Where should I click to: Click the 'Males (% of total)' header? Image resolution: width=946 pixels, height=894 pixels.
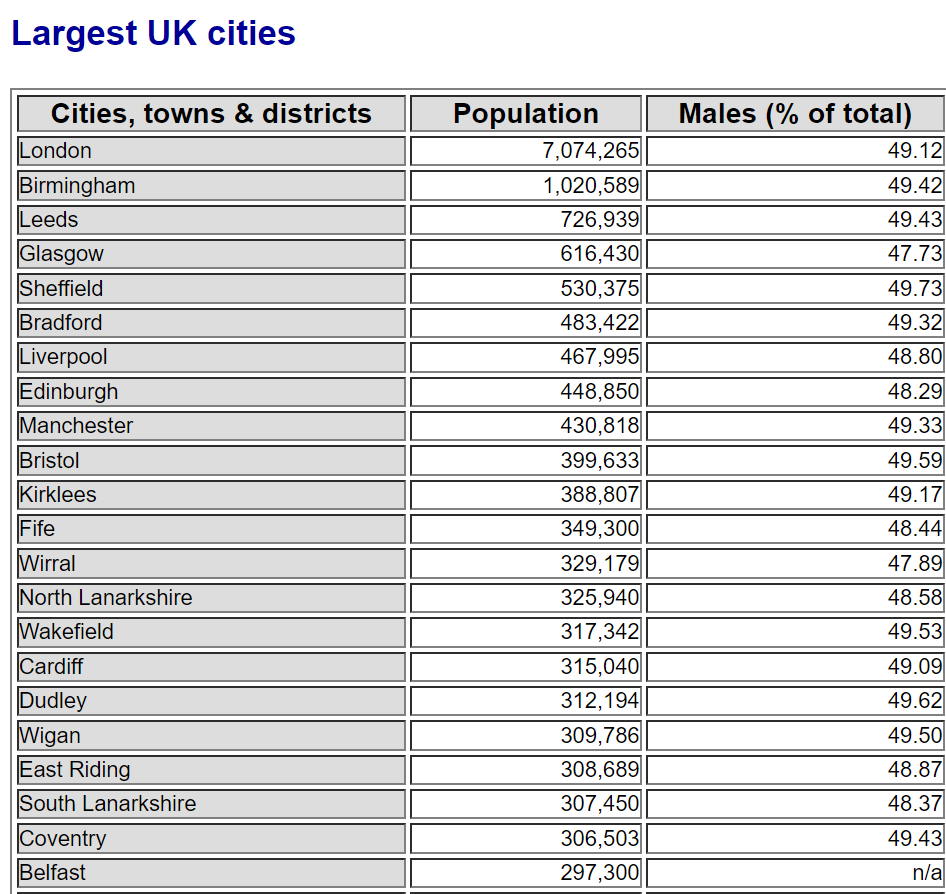click(795, 113)
